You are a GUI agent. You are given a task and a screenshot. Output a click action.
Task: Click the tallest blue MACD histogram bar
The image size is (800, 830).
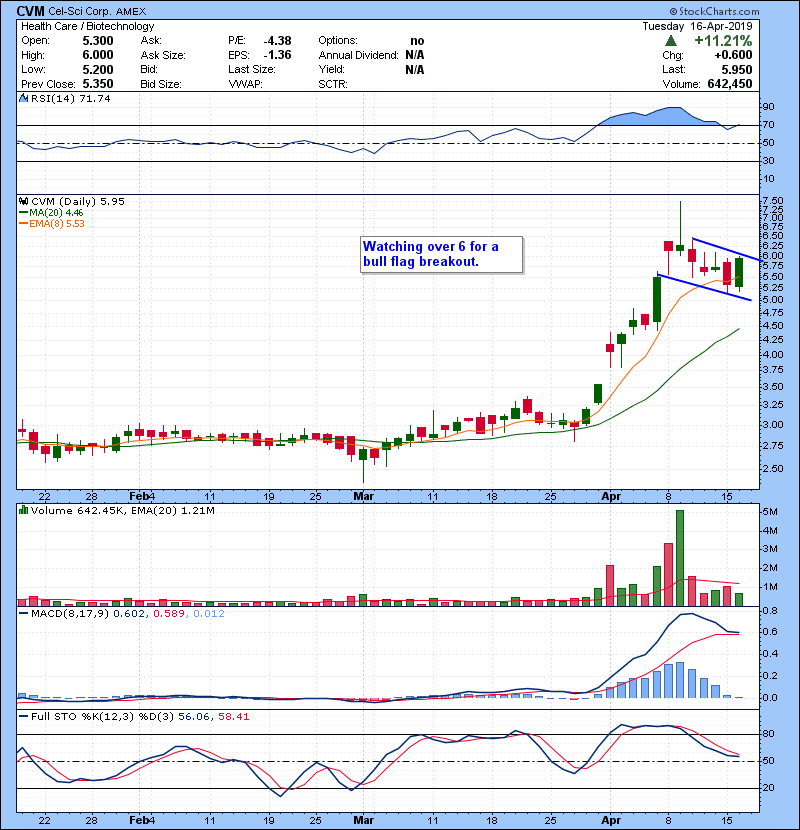[x=680, y=680]
